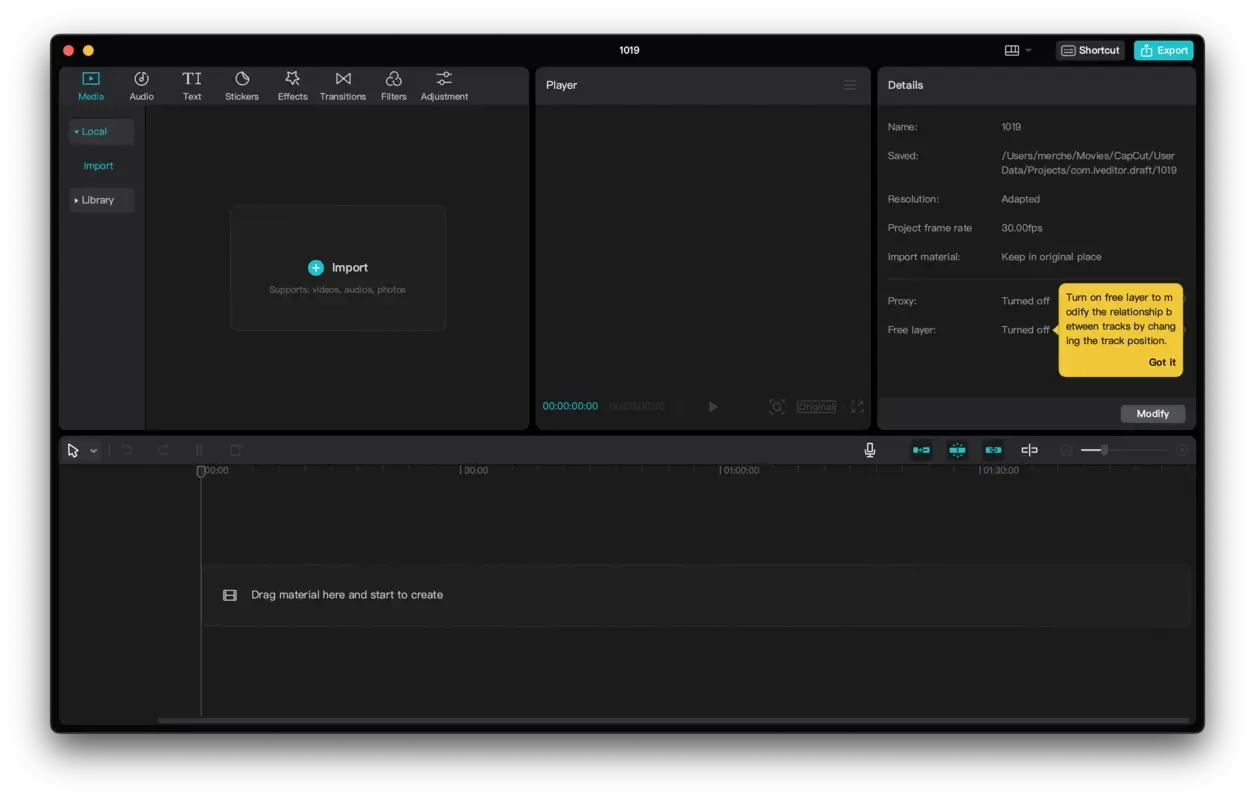Select Import in the sidebar

[98, 166]
